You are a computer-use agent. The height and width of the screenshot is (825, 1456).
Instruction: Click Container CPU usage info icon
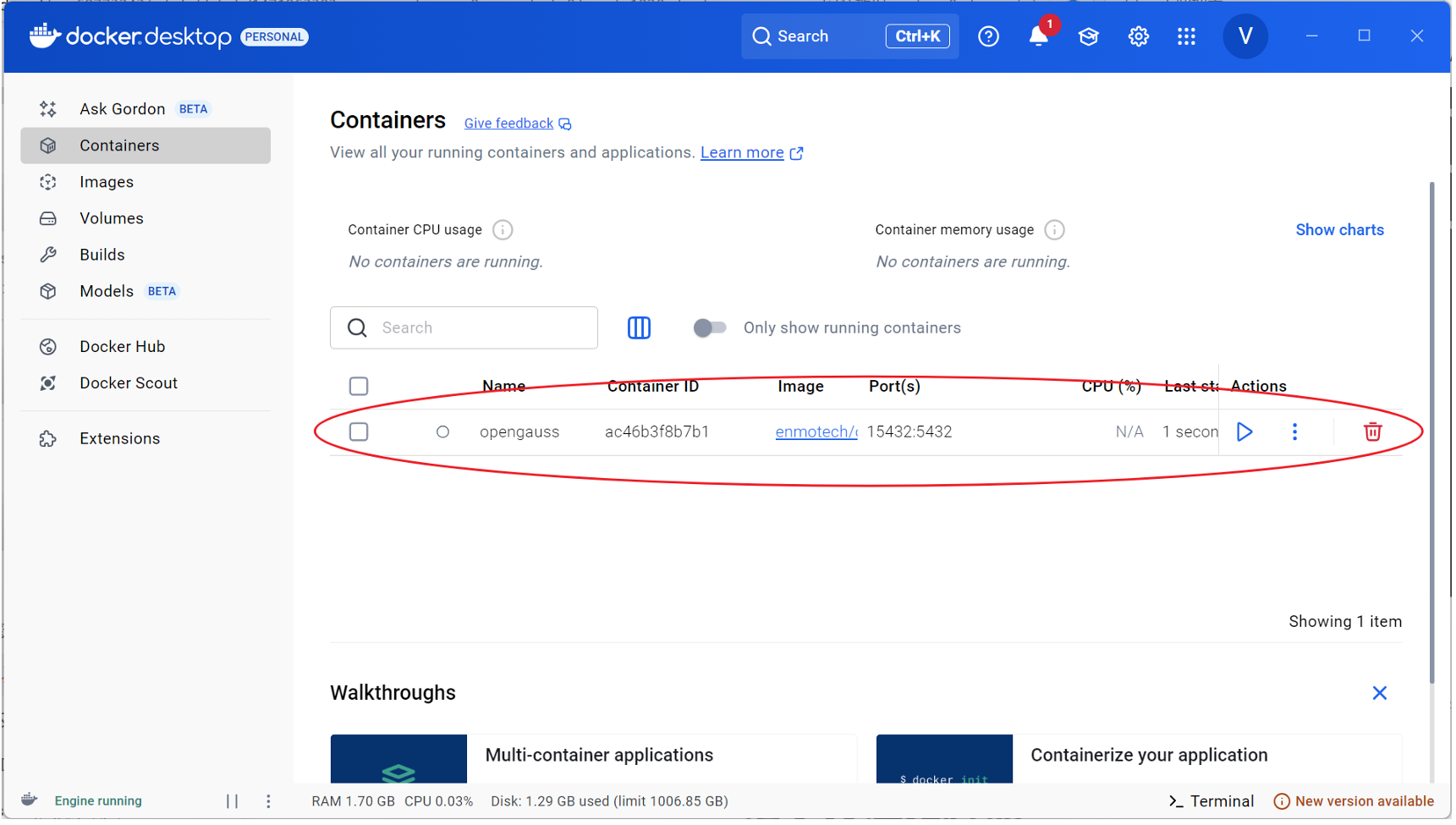[x=503, y=230]
